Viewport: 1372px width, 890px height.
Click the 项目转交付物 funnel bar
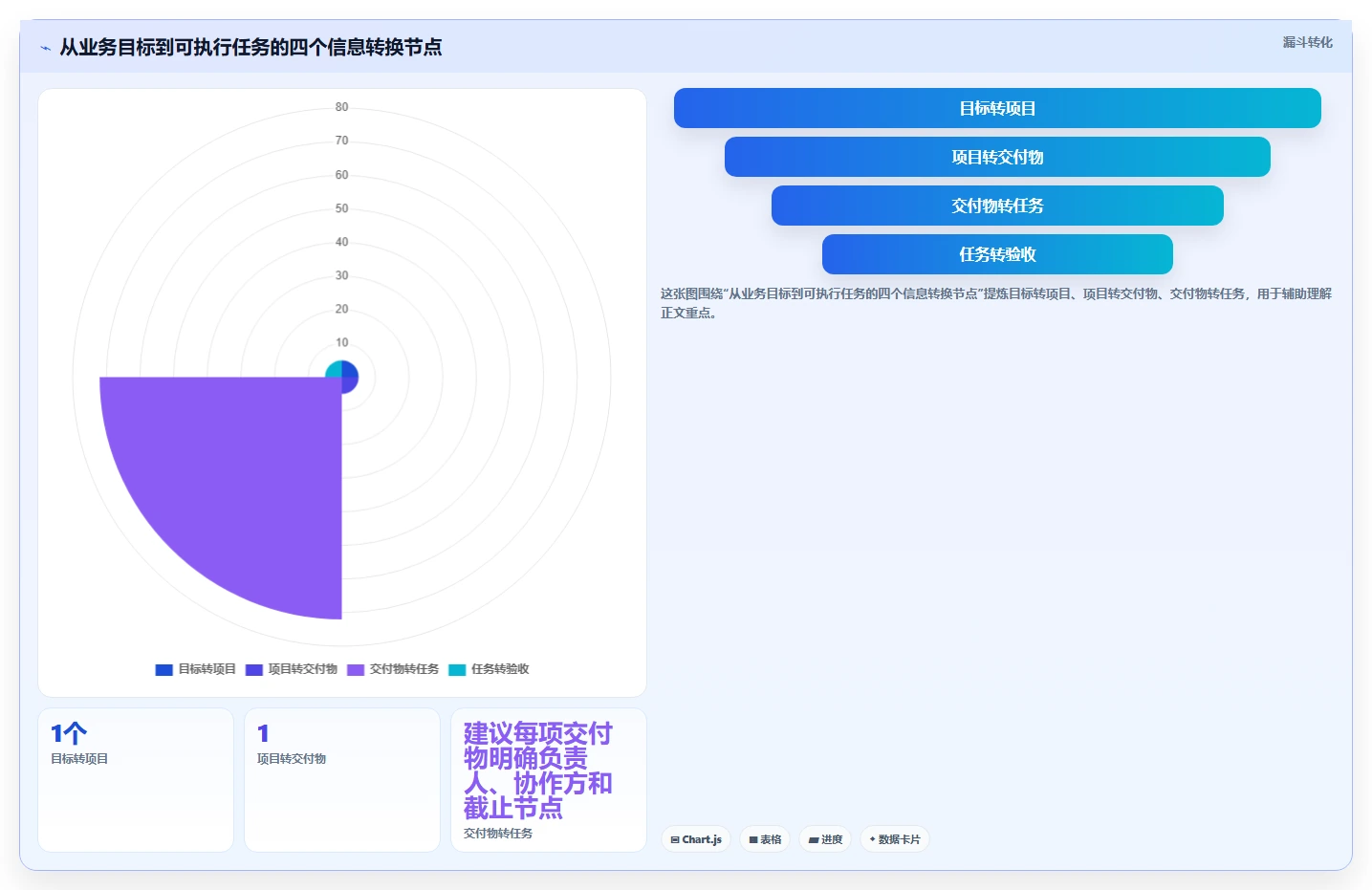point(997,157)
